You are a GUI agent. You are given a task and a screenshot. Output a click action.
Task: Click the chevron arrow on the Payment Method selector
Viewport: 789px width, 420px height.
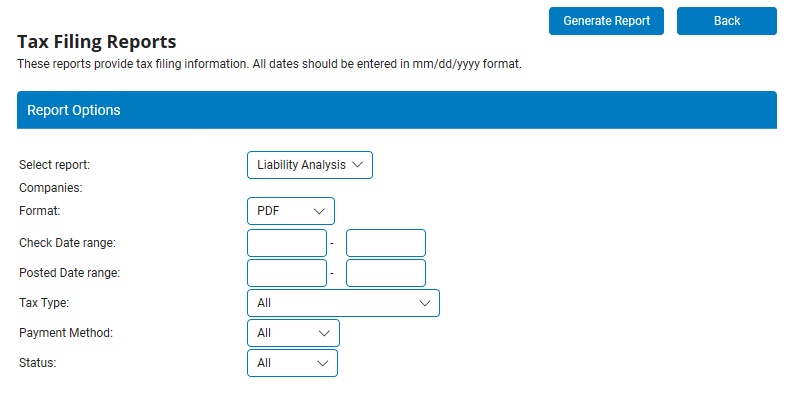click(x=324, y=333)
